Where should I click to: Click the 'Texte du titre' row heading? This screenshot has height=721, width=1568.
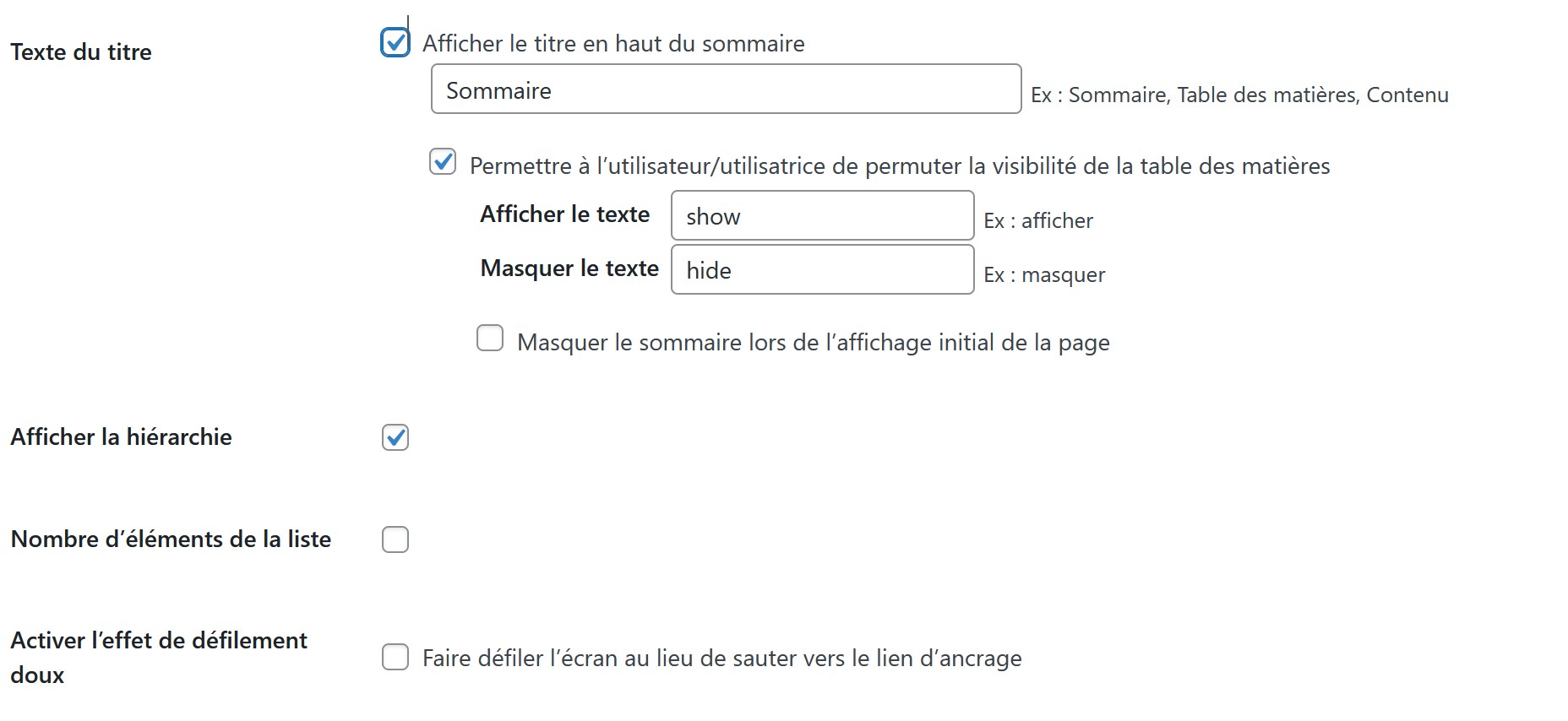point(81,52)
